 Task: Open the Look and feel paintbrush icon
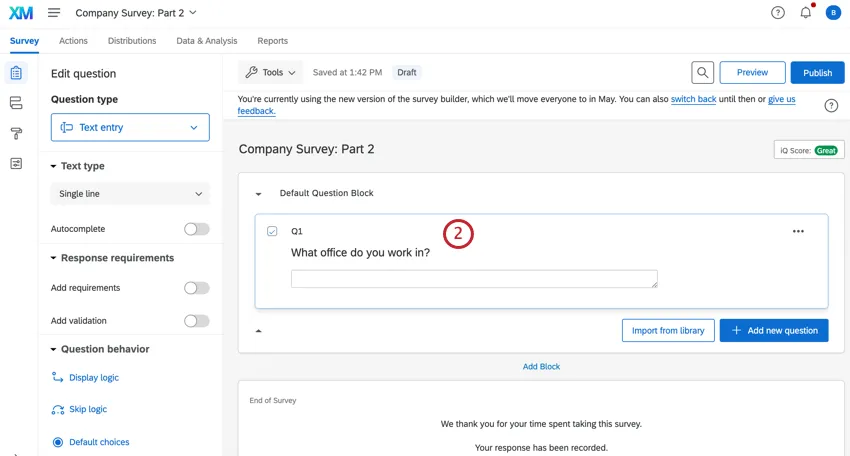pos(16,133)
